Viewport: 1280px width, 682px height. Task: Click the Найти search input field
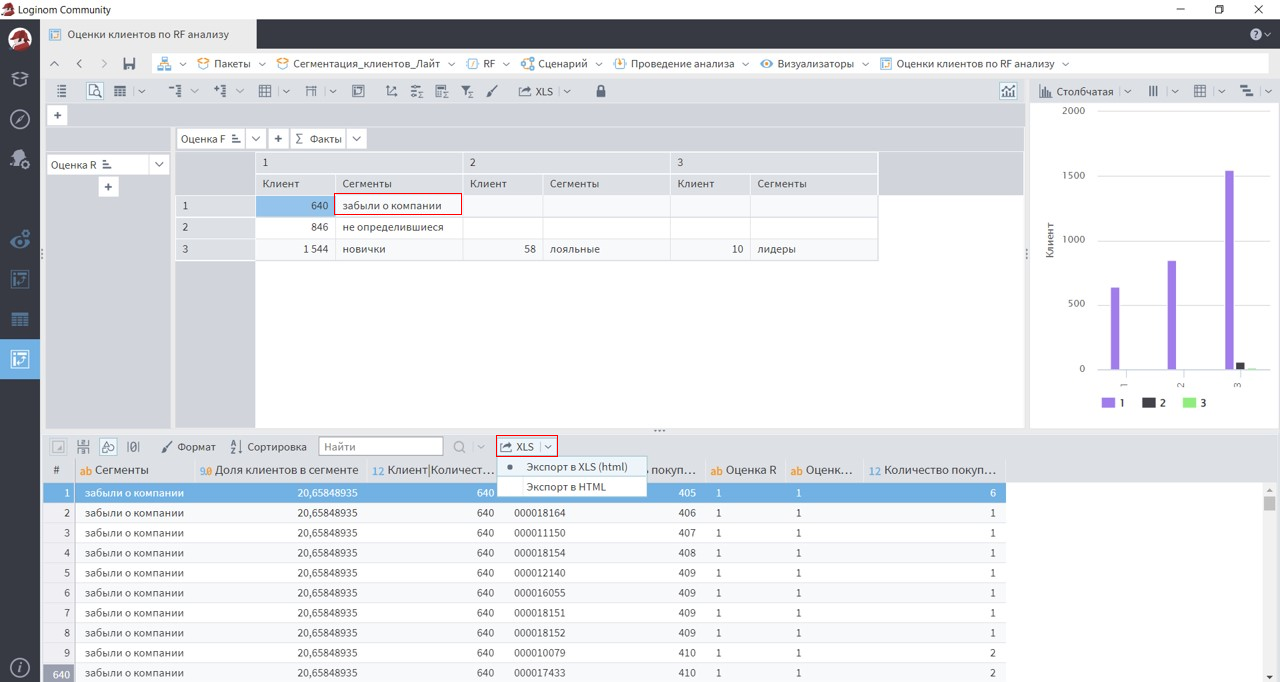(380, 447)
